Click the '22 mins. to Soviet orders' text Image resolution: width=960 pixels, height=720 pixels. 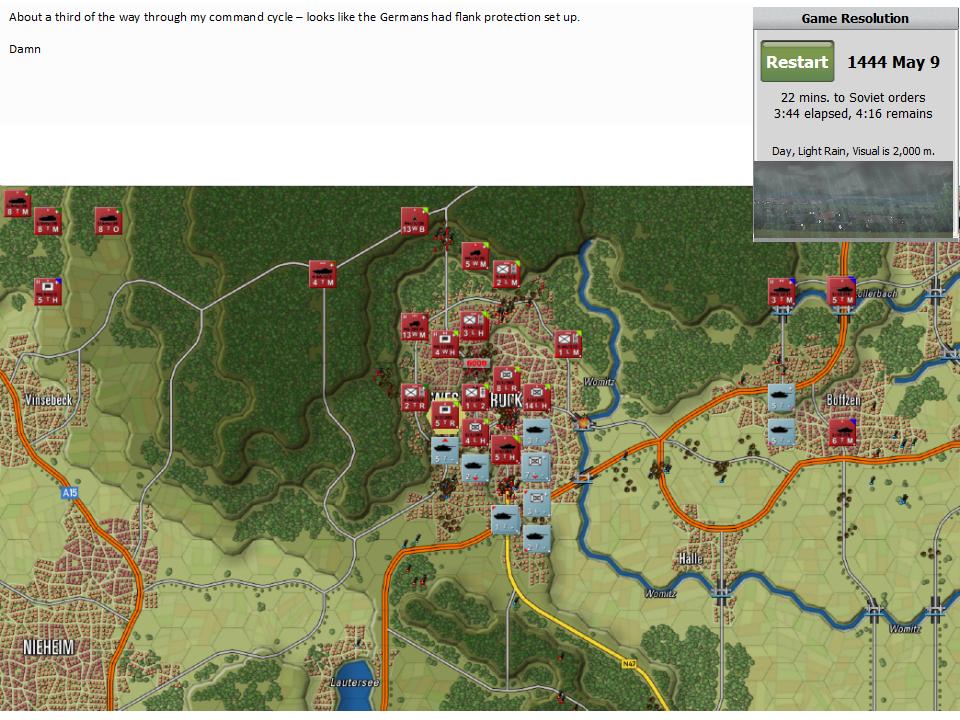pos(853,97)
